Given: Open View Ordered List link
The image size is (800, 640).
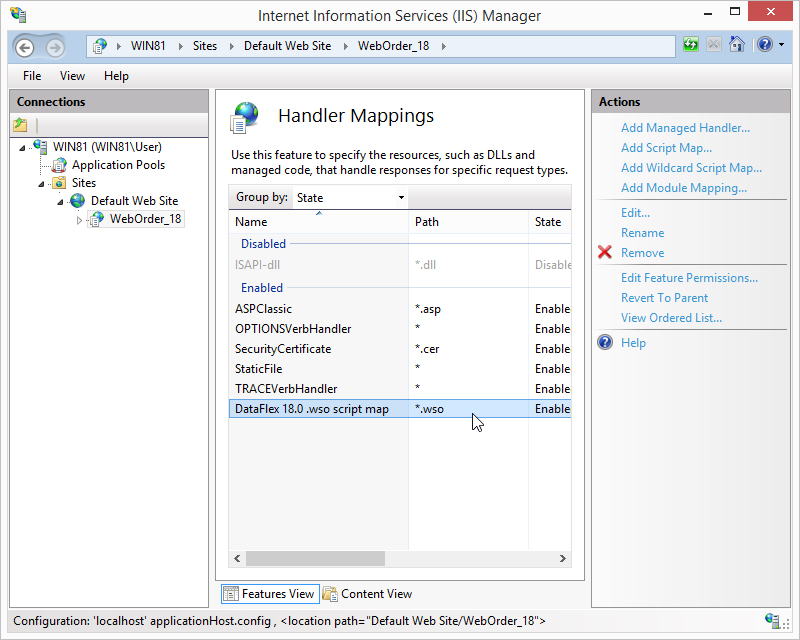Looking at the screenshot, I should [671, 317].
